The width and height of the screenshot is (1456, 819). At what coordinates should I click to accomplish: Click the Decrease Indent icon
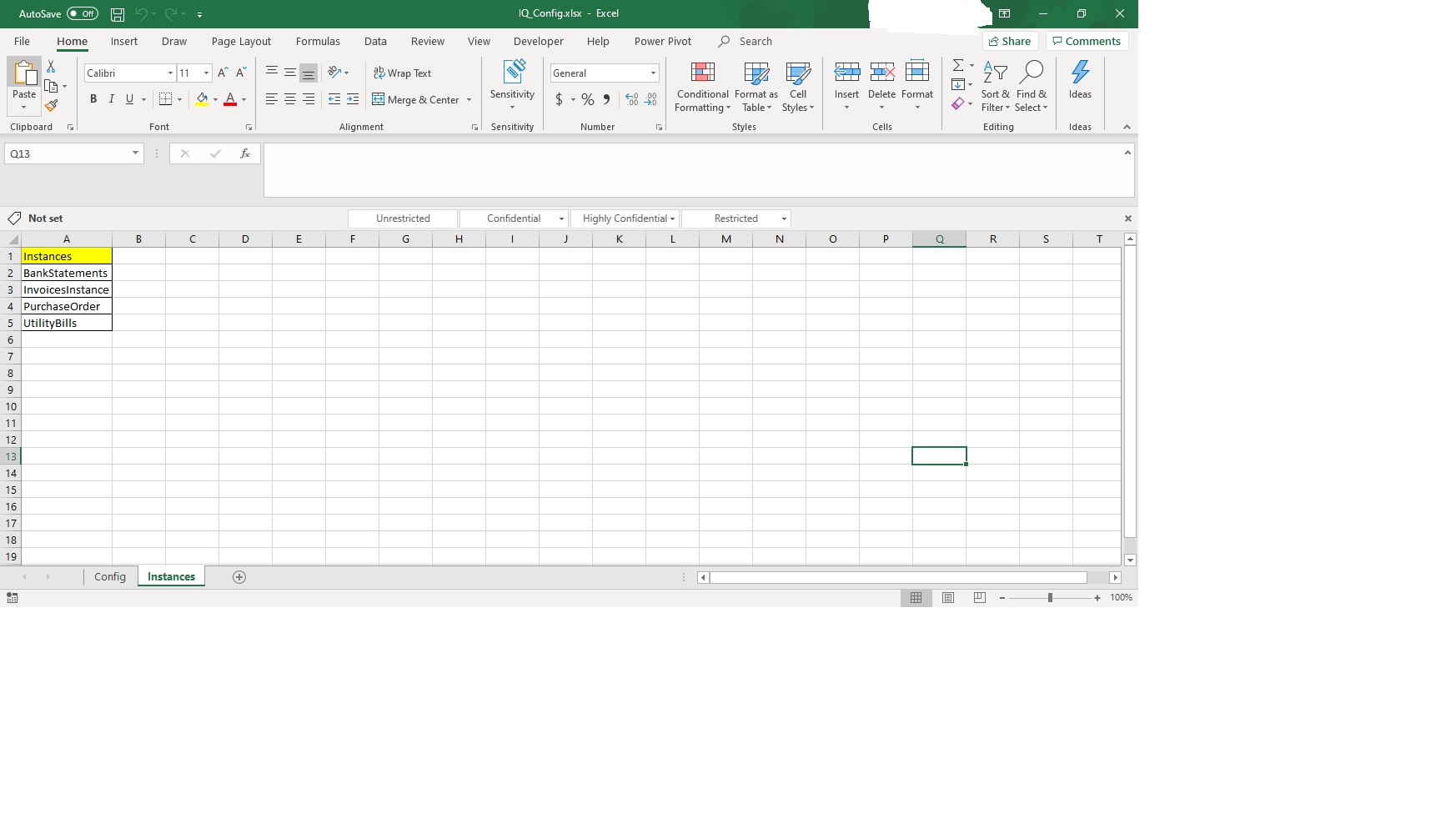pyautogui.click(x=334, y=100)
